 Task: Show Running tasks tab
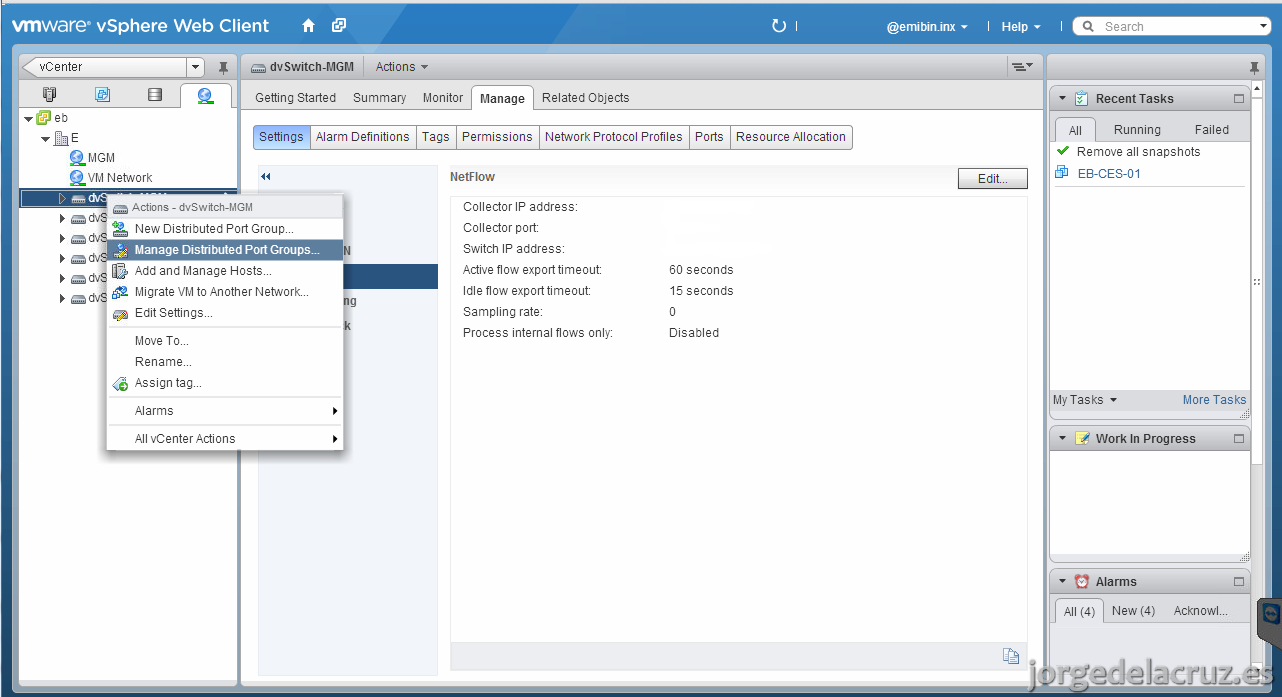1137,130
